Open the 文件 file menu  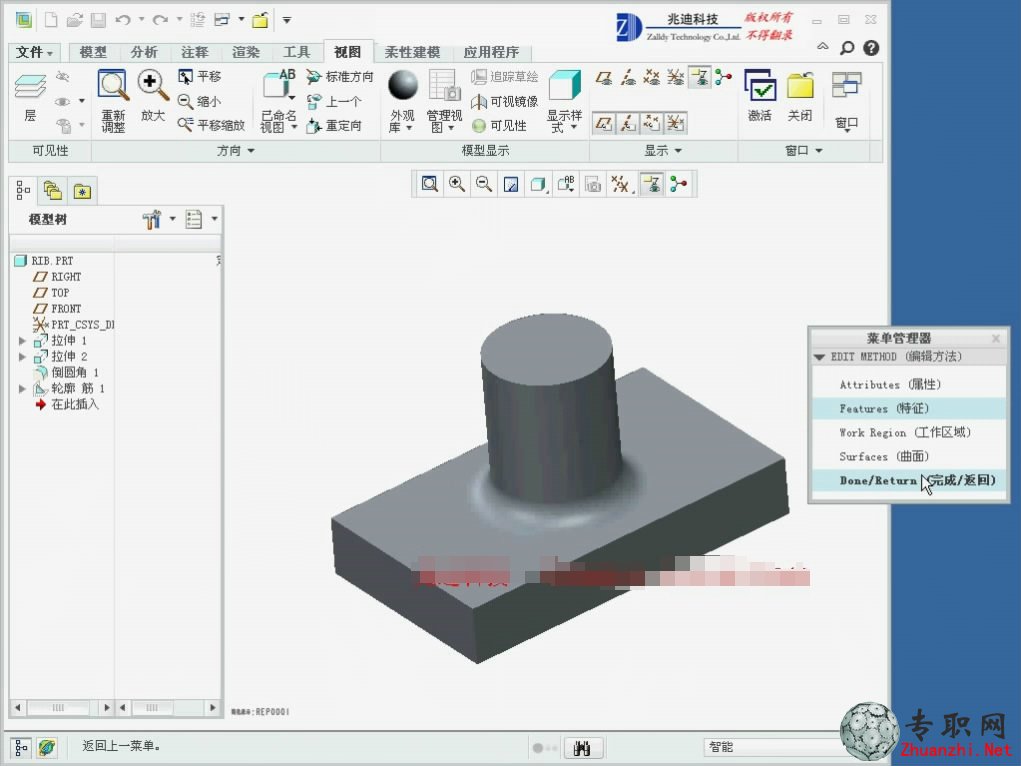pyautogui.click(x=34, y=52)
